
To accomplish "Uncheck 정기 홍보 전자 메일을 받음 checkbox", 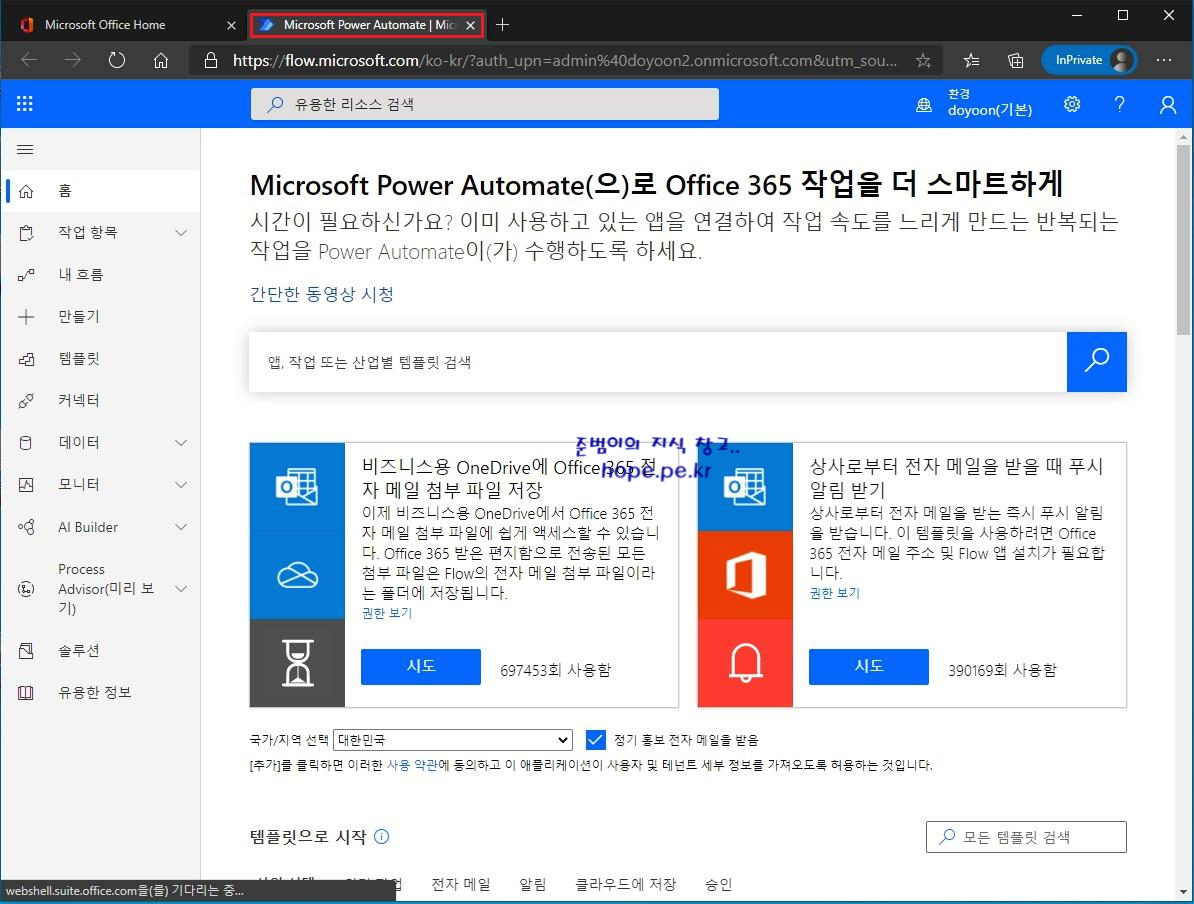I will click(x=595, y=739).
